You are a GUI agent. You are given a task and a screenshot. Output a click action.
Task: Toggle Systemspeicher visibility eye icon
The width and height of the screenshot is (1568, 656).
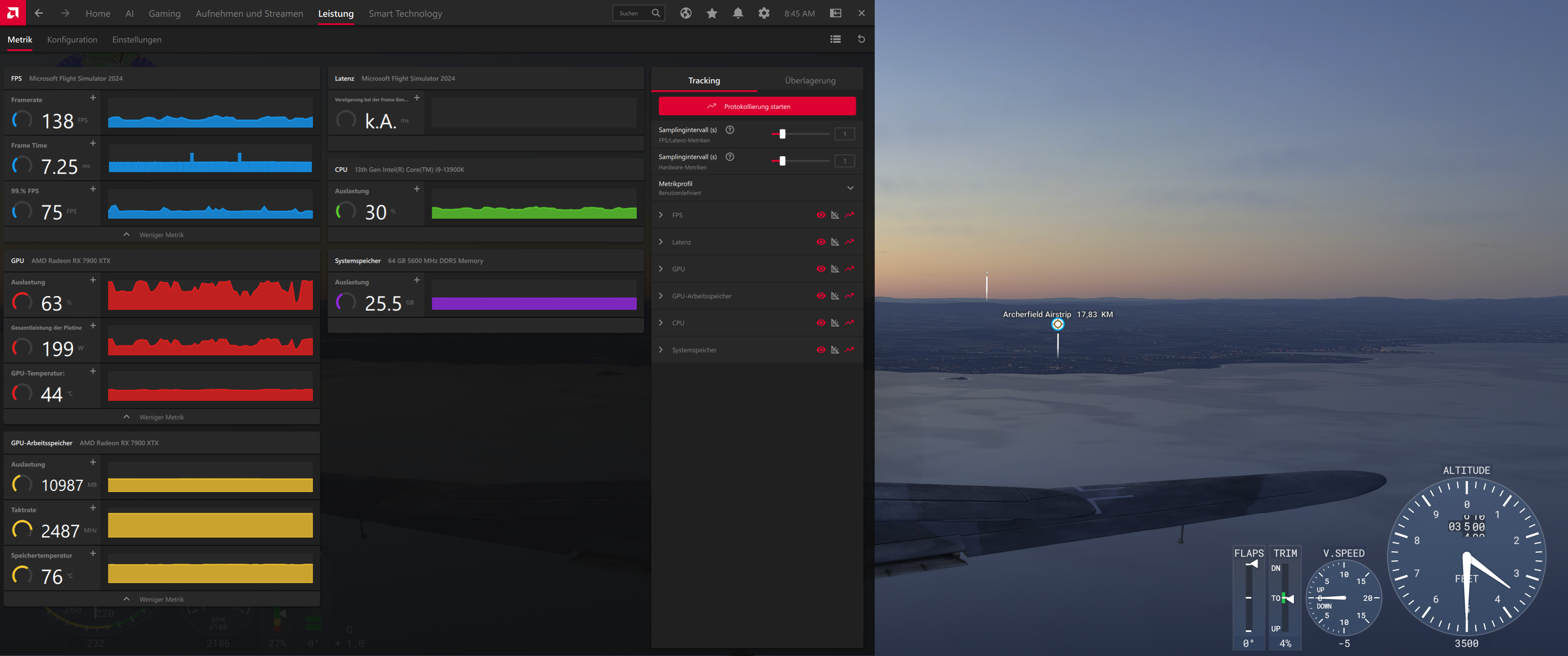[x=820, y=350]
